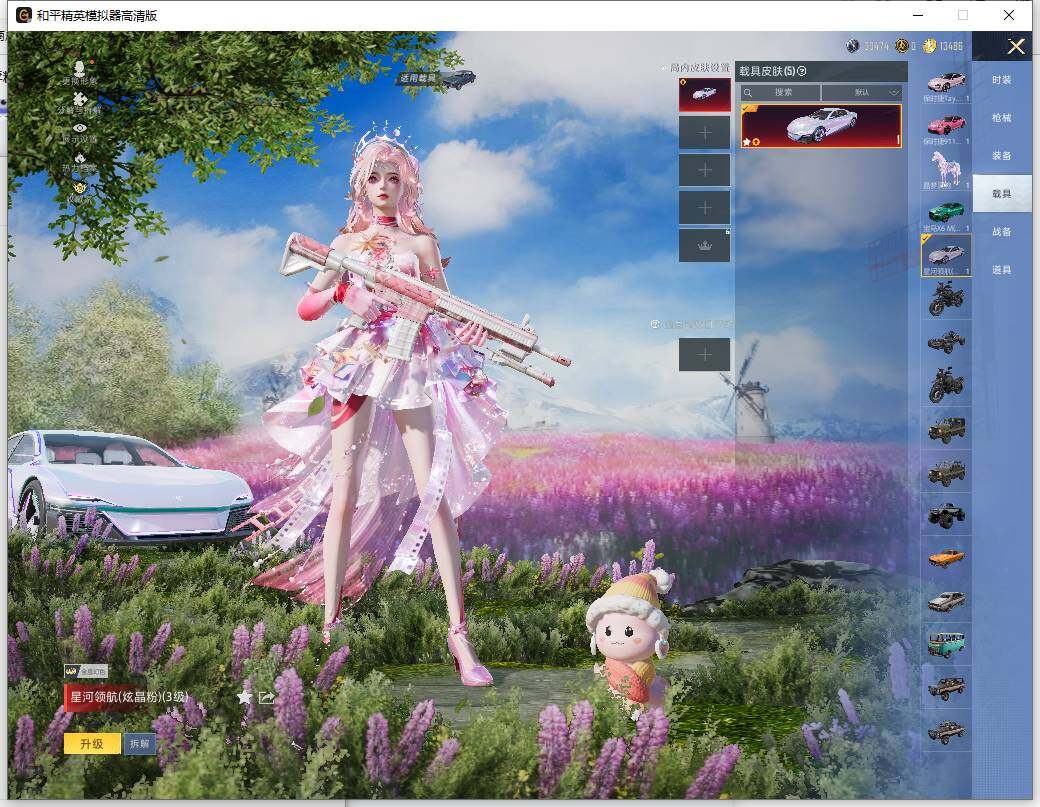Click the pet companion with beanie hat
1040x807 pixels.
629,640
